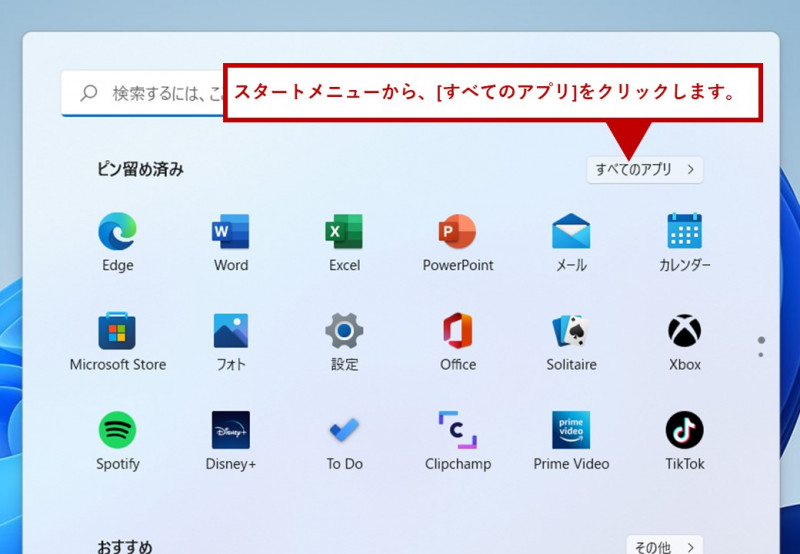Launch the フォト app
800x554 pixels.
(231, 331)
